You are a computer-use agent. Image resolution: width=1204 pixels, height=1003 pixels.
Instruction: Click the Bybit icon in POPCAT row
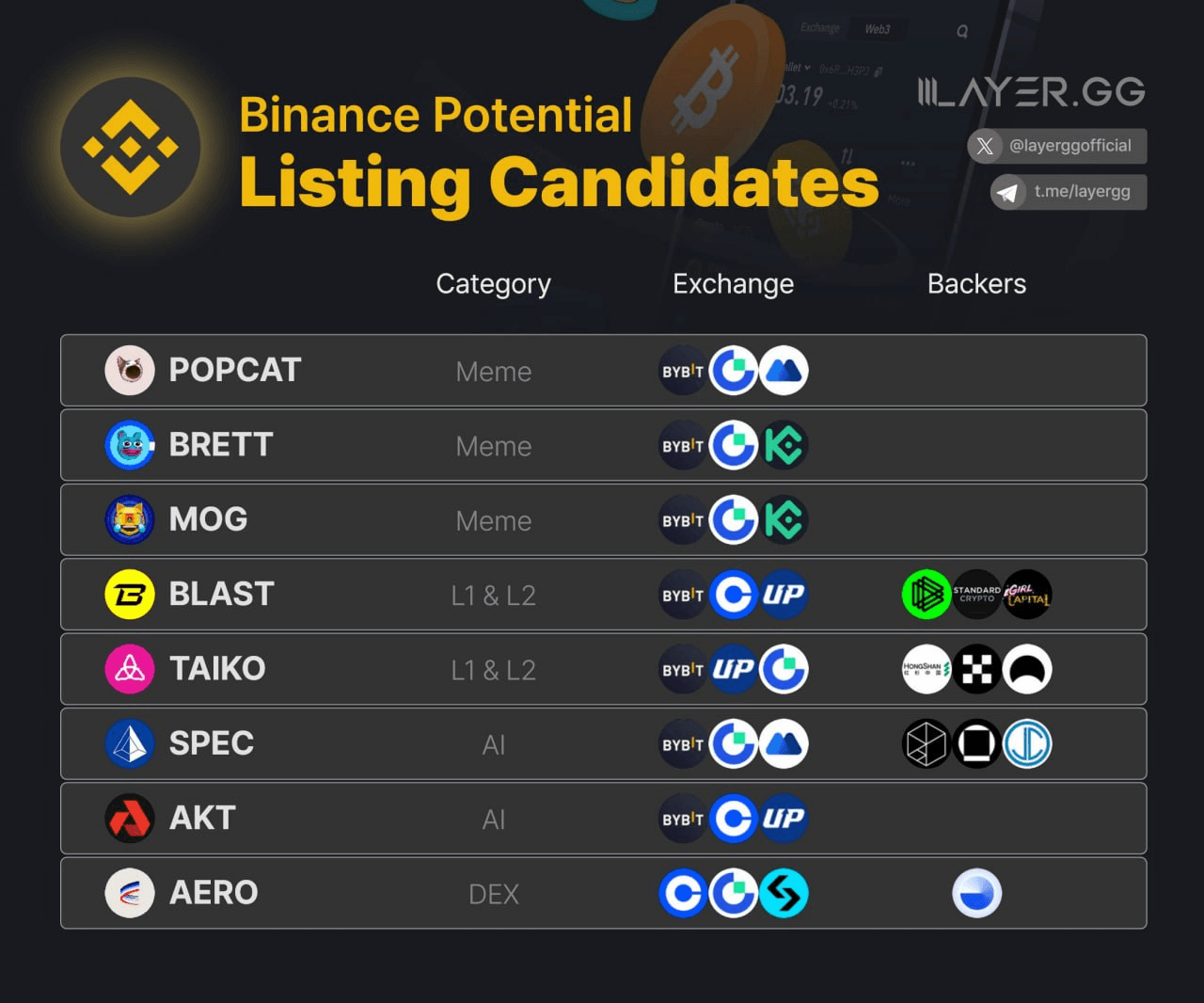pyautogui.click(x=683, y=371)
